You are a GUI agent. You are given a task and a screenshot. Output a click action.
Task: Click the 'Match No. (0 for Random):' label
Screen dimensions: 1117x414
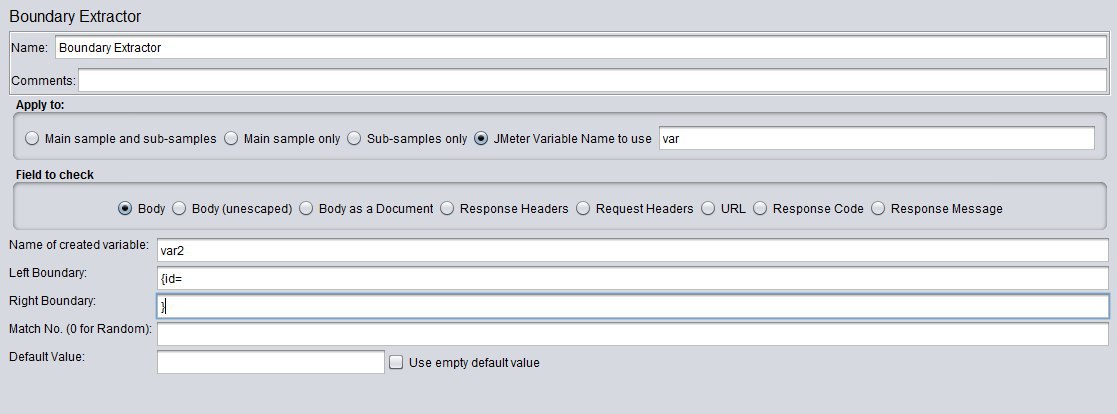[x=80, y=329]
